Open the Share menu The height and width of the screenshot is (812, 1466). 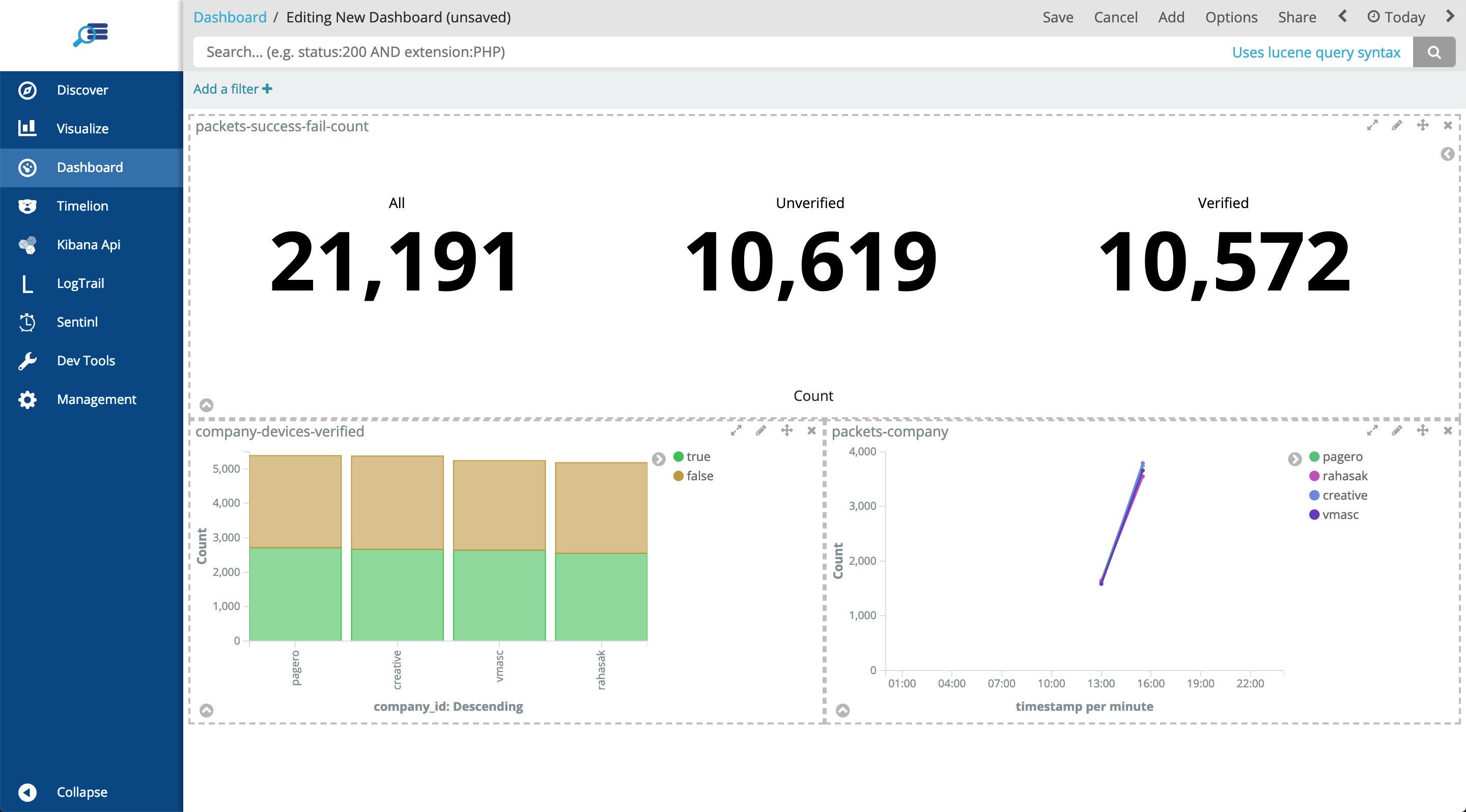point(1296,17)
